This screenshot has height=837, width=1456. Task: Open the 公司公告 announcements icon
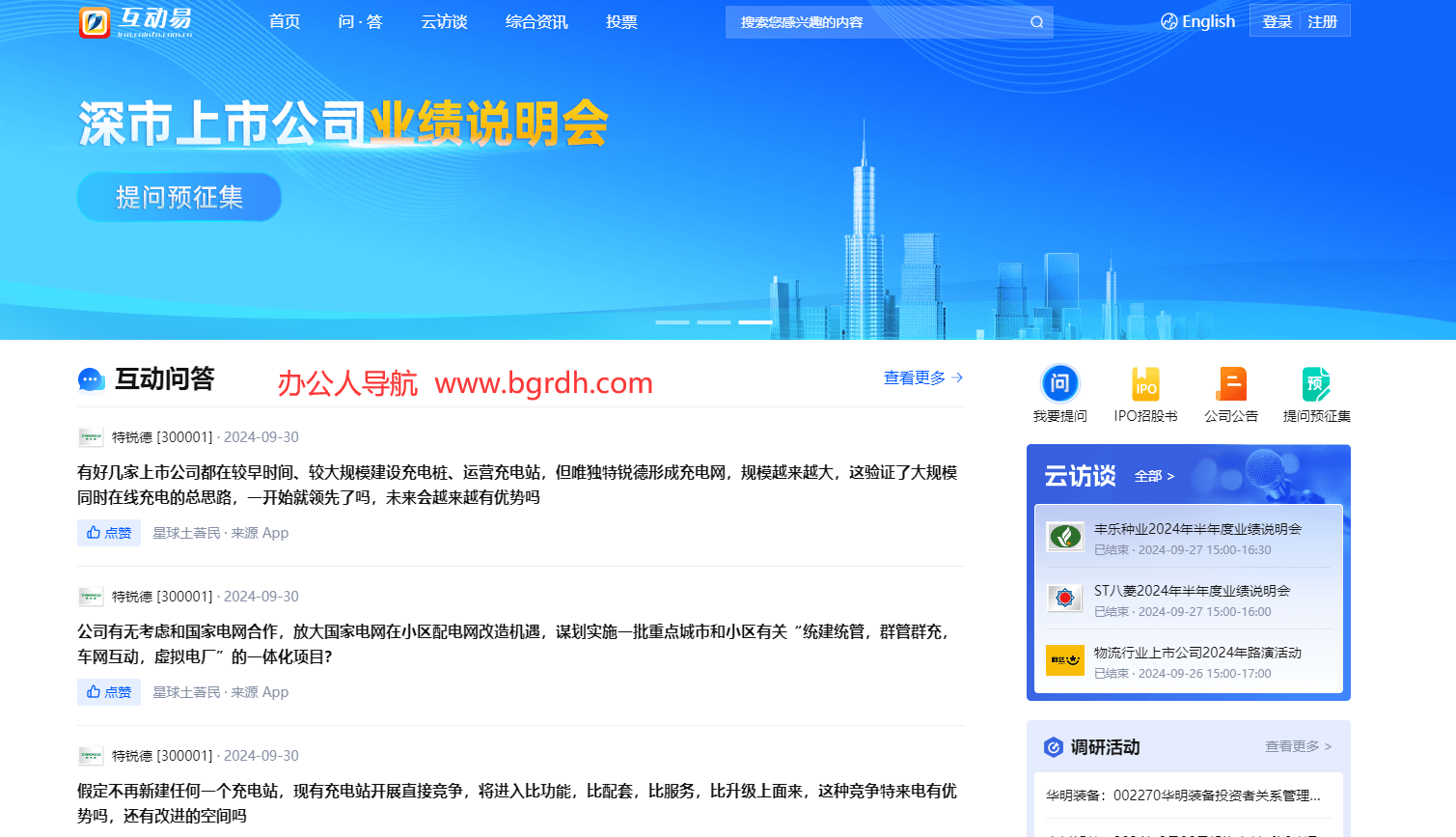pyautogui.click(x=1231, y=383)
